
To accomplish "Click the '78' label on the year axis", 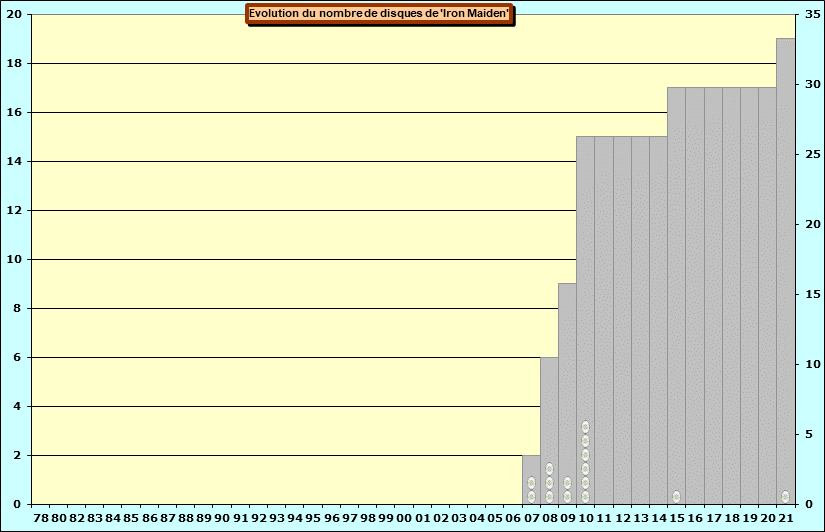I will pos(41,518).
